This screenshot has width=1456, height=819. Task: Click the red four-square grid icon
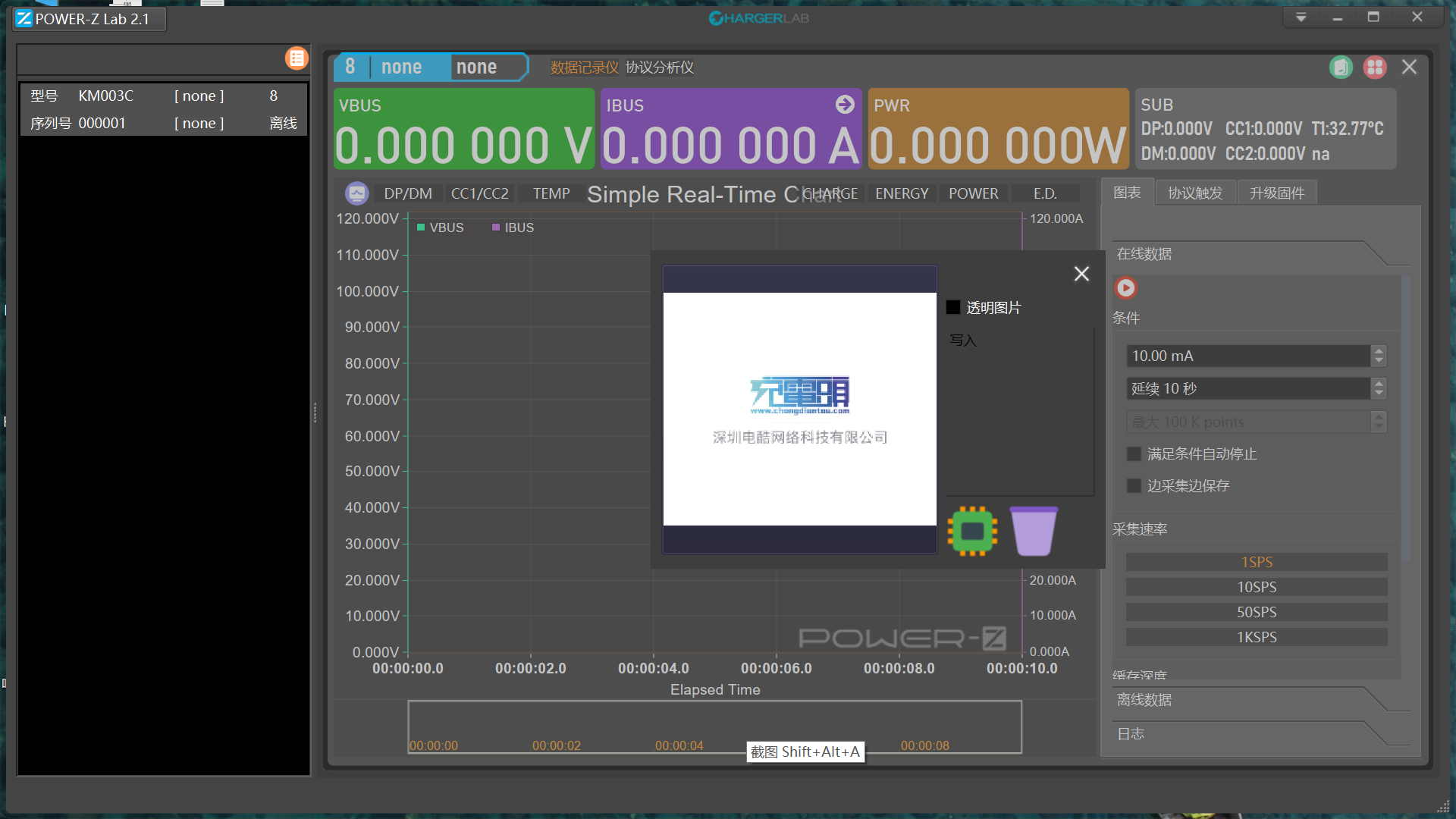[x=1375, y=67]
